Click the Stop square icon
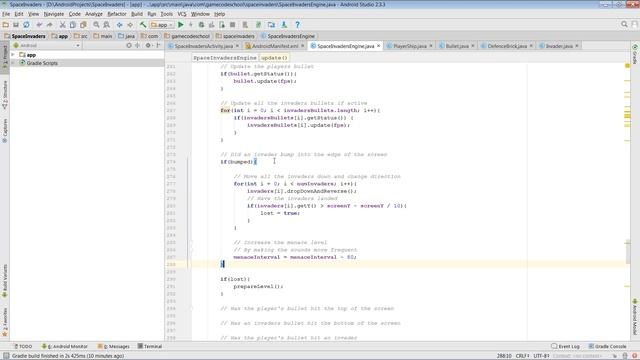The width and height of the screenshot is (640, 360). (x=232, y=25)
